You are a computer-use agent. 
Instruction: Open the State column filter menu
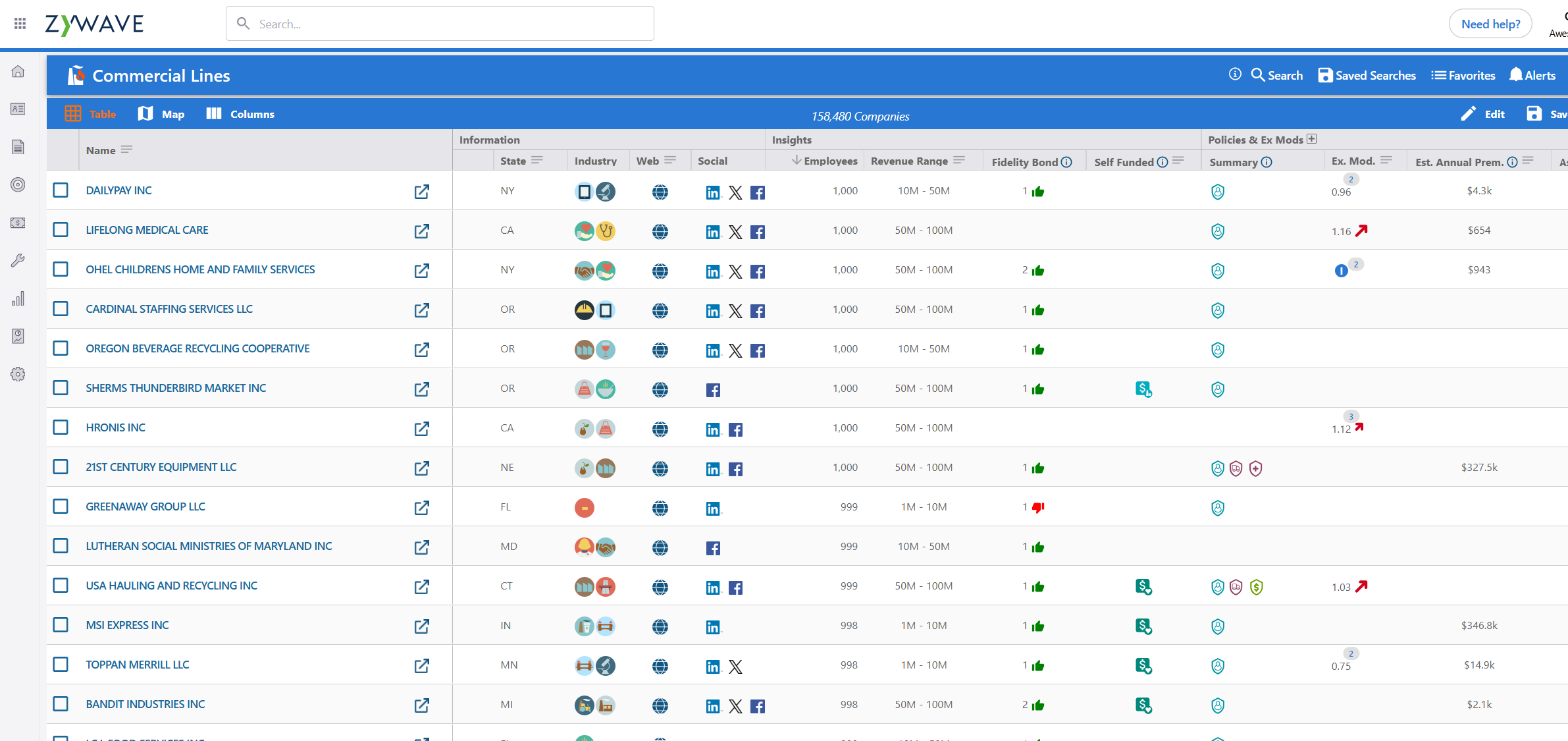[x=537, y=160]
